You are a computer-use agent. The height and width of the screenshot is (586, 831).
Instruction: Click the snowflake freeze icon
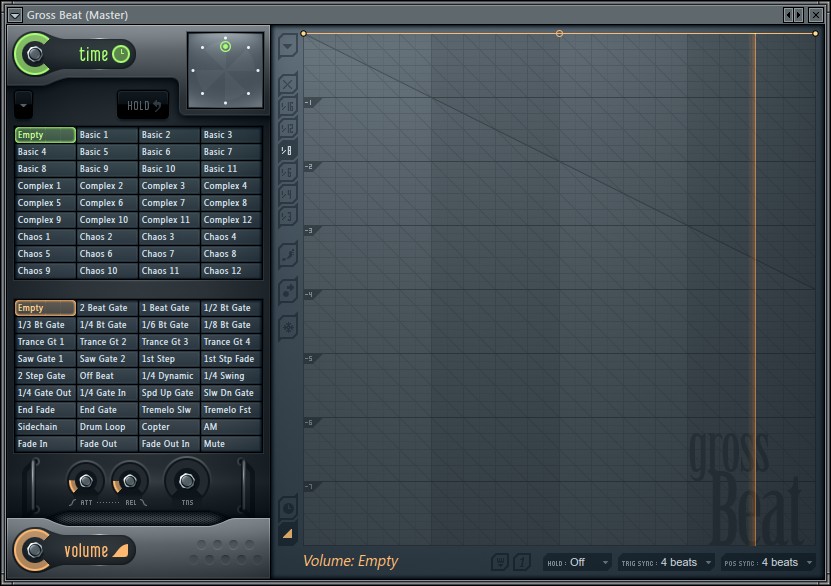[287, 326]
